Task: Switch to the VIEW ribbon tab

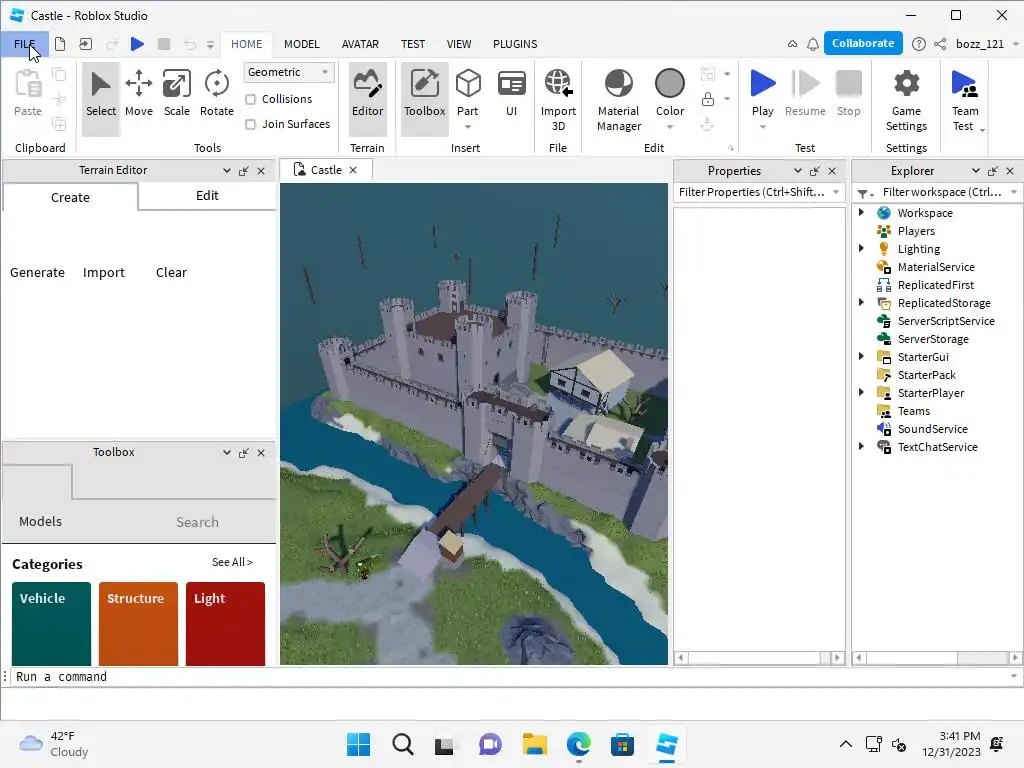Action: 458,44
